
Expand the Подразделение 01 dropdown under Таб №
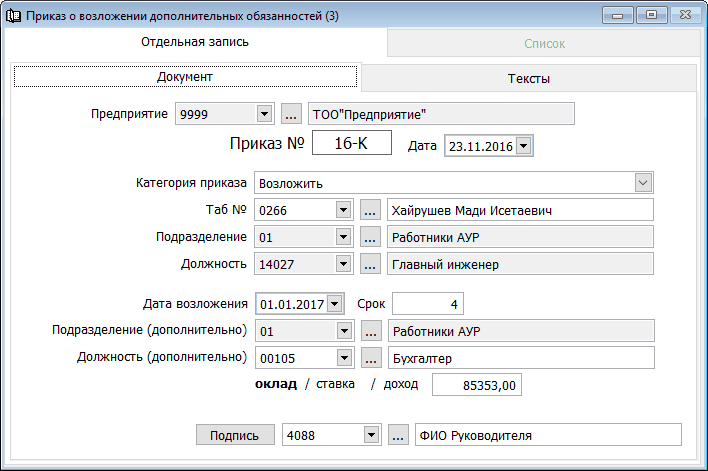coord(344,237)
